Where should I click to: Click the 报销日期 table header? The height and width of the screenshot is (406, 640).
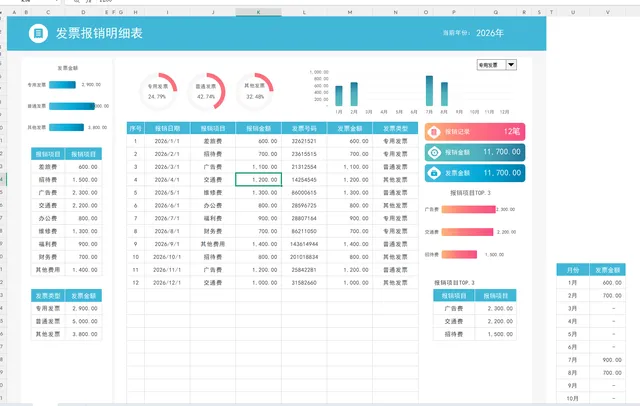point(167,128)
